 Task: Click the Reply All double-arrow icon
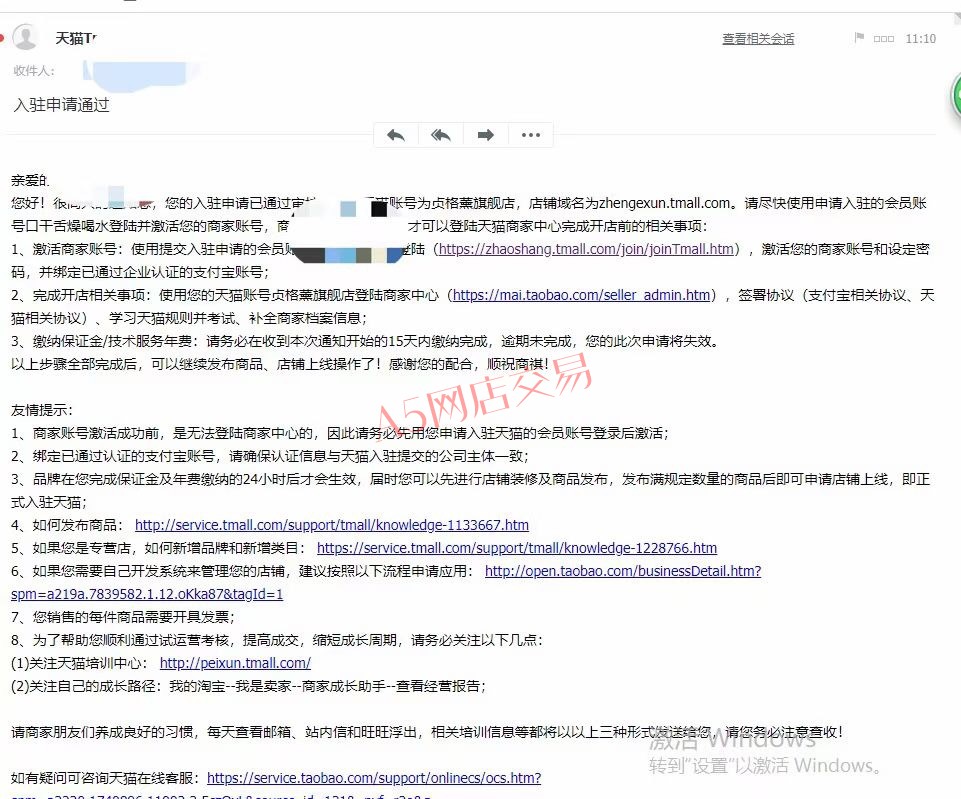(x=441, y=135)
